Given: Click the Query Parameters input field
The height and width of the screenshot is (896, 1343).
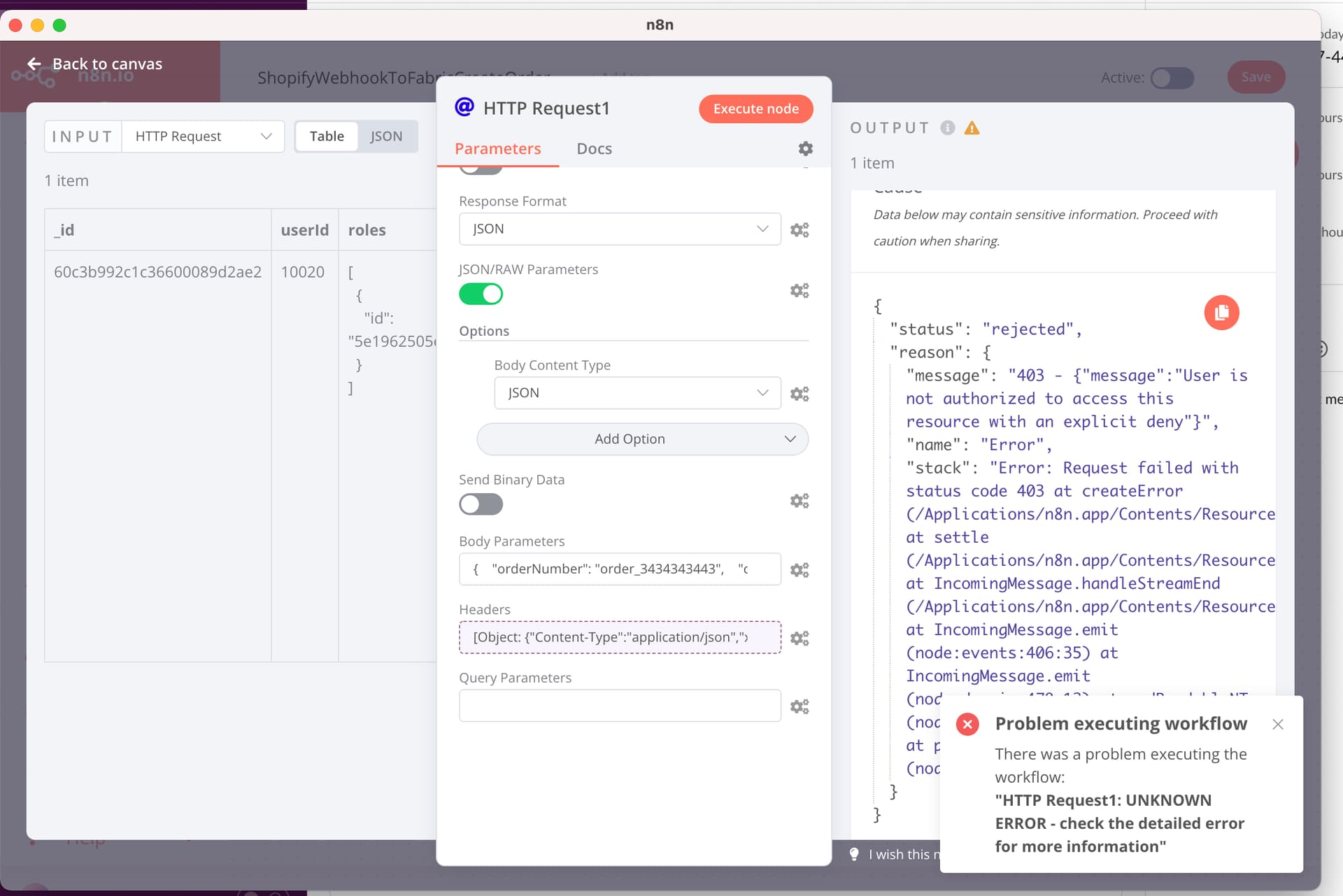Looking at the screenshot, I should (619, 706).
